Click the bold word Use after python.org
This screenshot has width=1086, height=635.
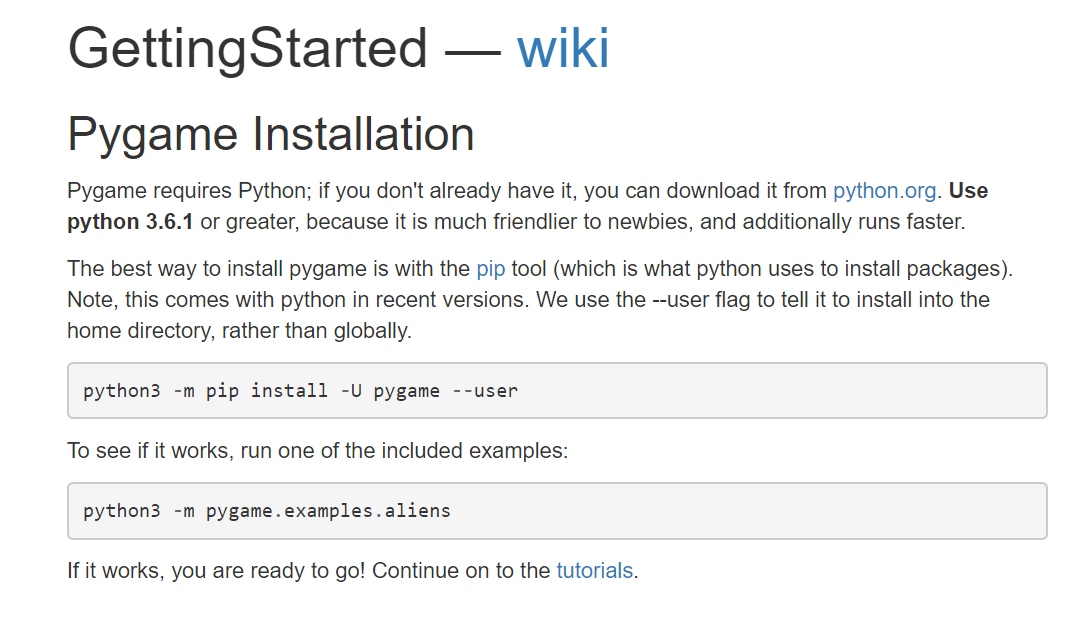(x=968, y=190)
